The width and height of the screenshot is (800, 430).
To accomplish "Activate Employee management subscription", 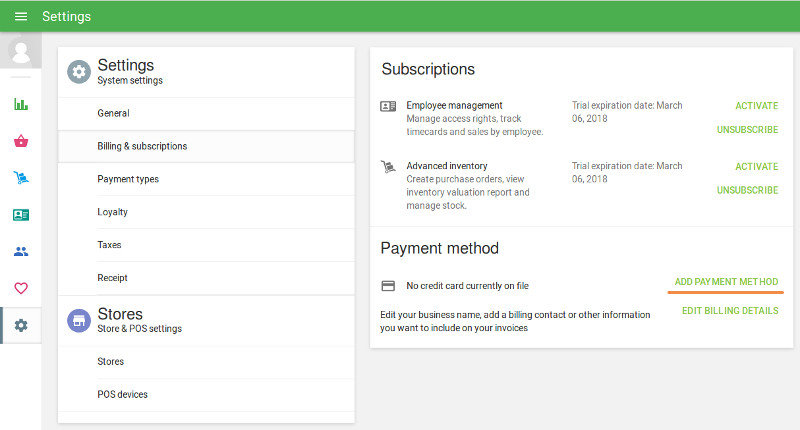I will click(x=756, y=106).
